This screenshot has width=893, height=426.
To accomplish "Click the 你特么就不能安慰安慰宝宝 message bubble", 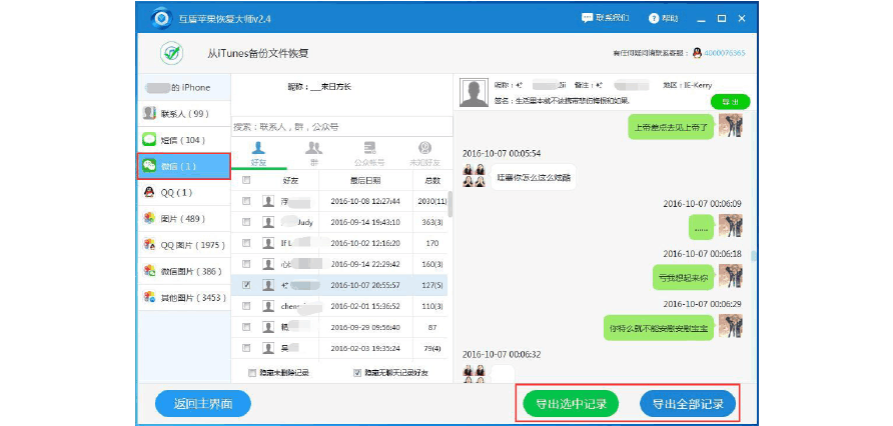I will [x=659, y=327].
